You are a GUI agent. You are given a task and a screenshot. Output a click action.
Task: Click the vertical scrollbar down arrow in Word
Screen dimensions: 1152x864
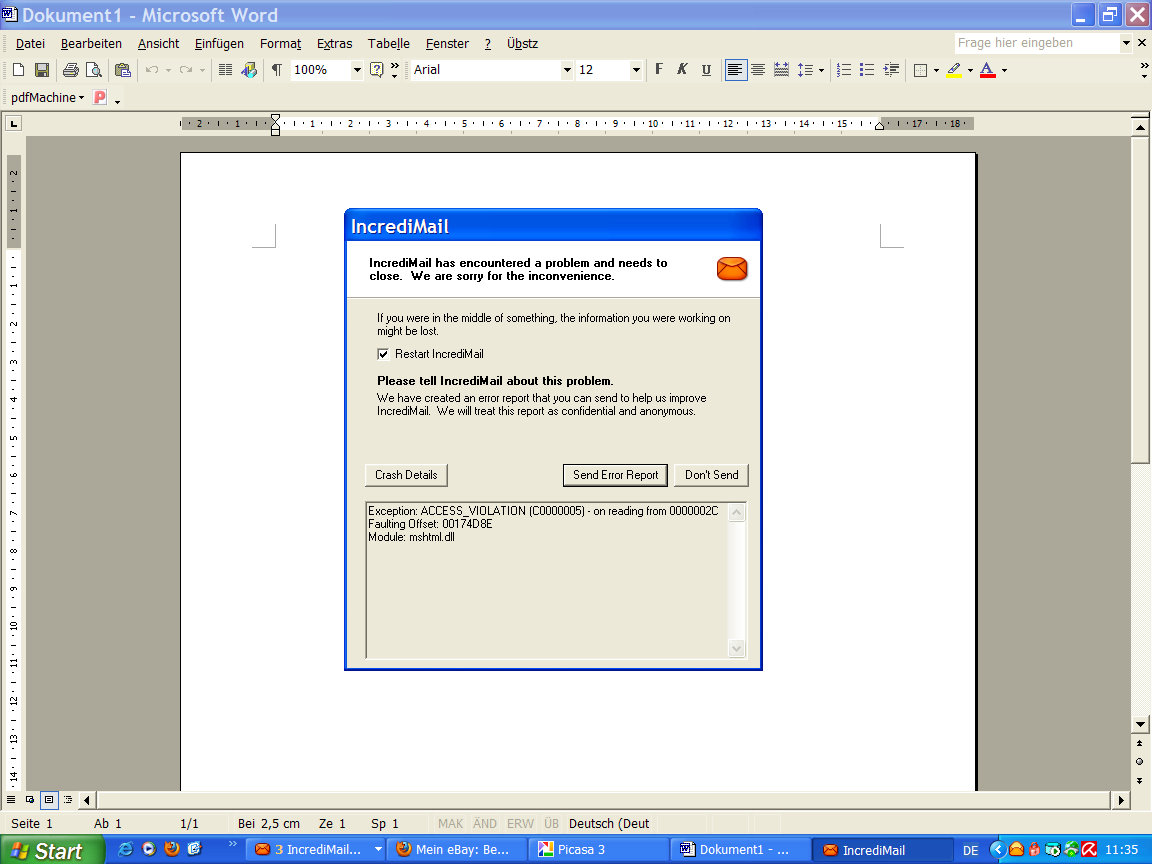coord(1140,724)
